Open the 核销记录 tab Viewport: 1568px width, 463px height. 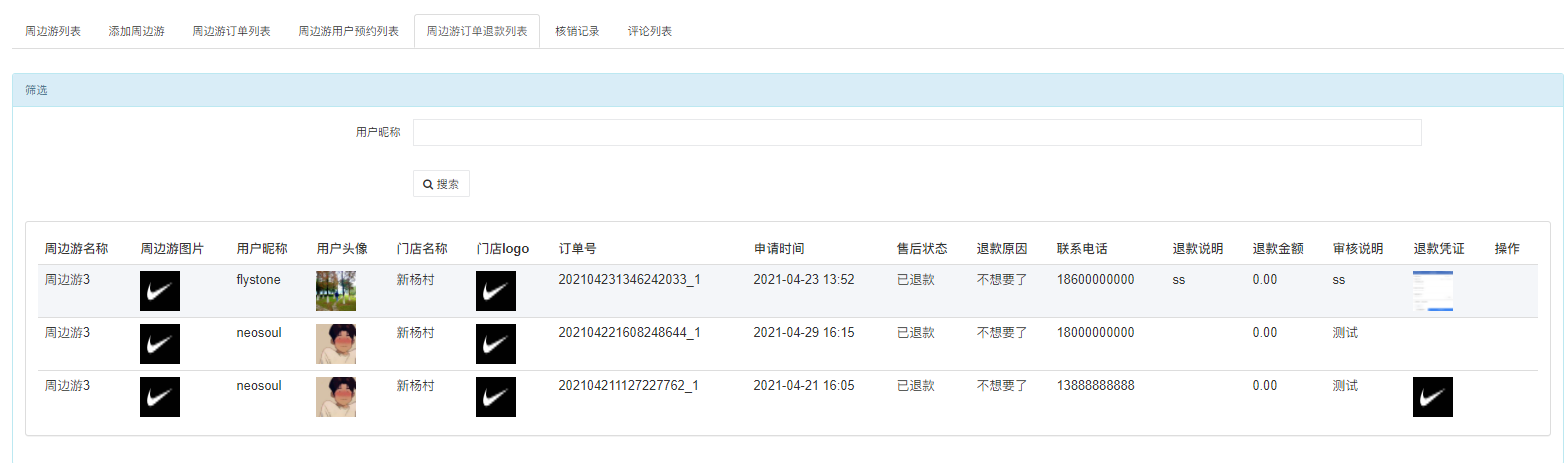coord(577,31)
